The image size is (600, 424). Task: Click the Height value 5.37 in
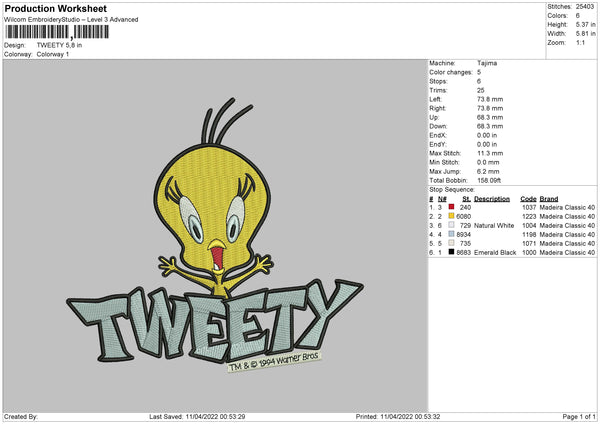[585, 24]
